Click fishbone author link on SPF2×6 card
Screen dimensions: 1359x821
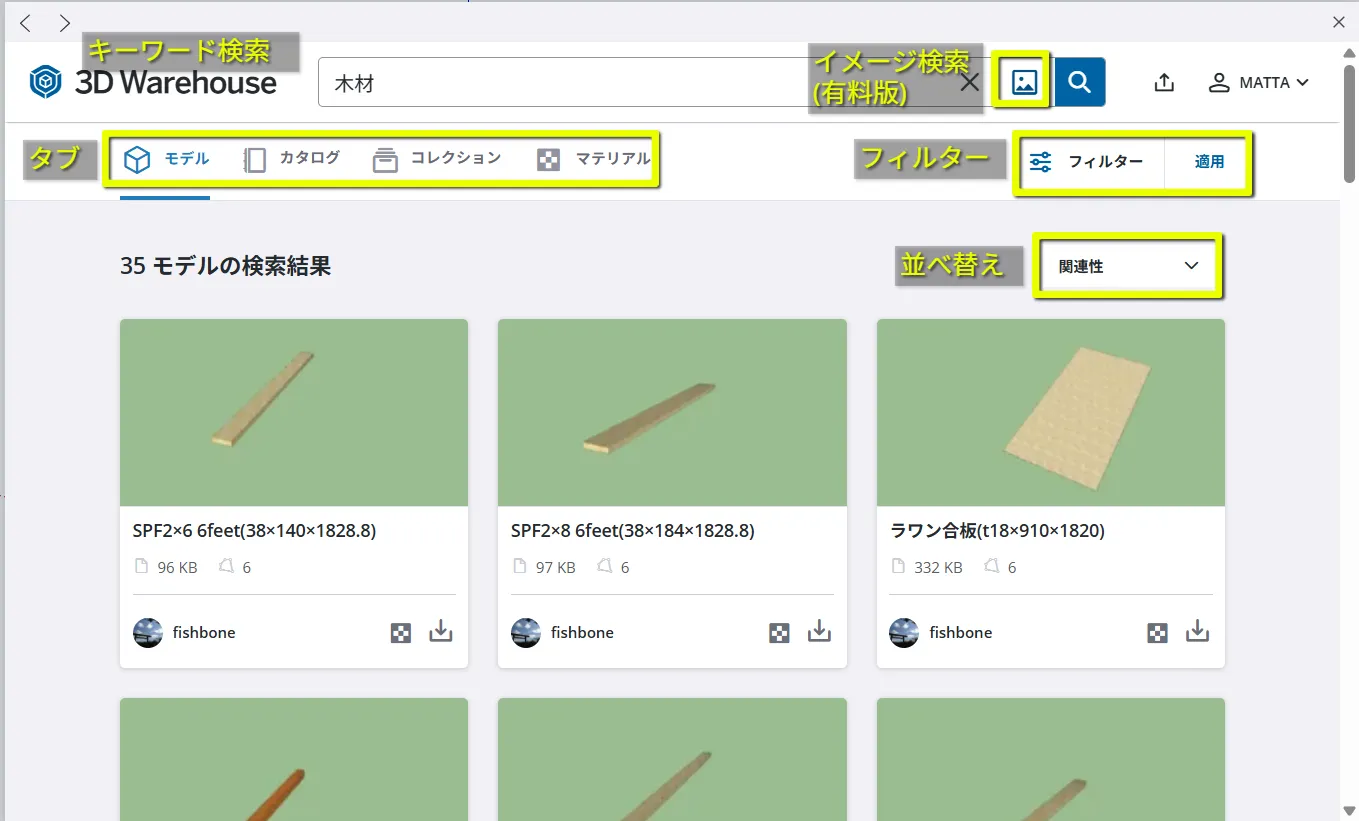point(204,632)
